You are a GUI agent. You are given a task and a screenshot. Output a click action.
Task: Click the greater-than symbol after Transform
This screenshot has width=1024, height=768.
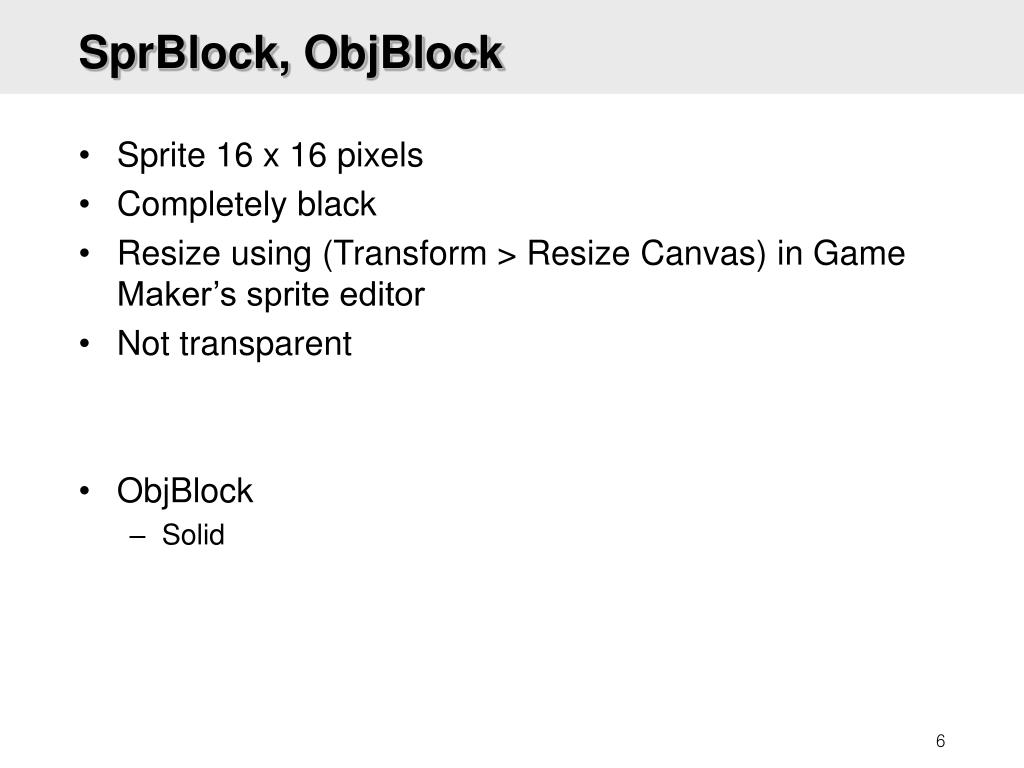click(507, 256)
